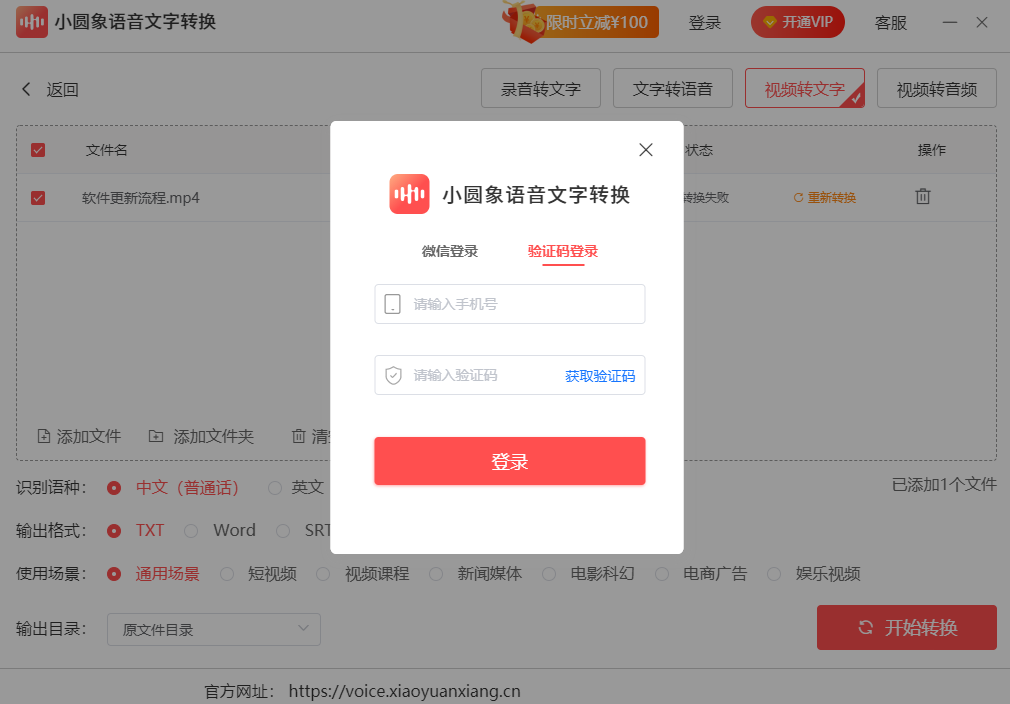
Task: Toggle the select-all checkbox beside 文件名
Action: [x=38, y=150]
